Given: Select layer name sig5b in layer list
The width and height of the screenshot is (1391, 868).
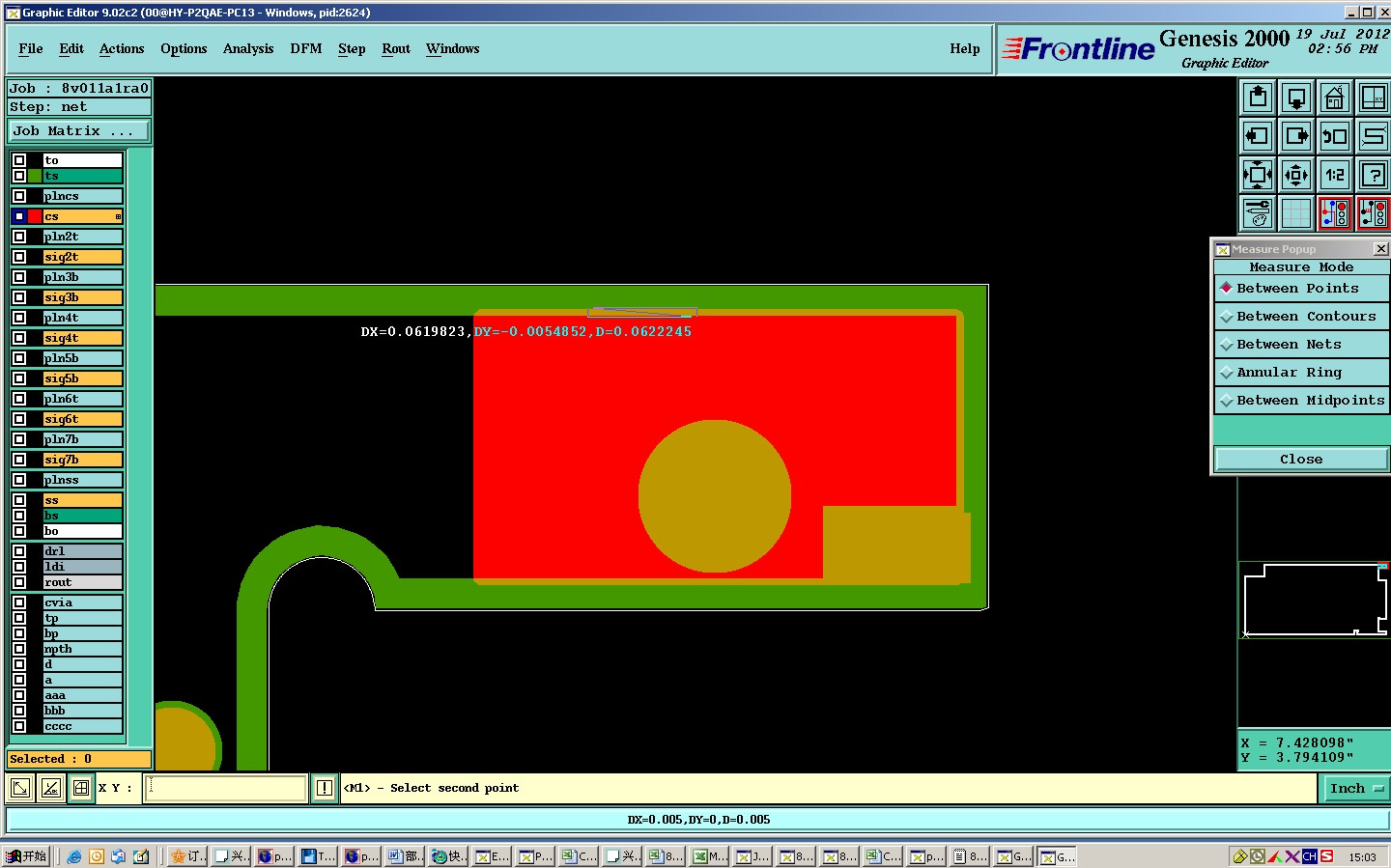Looking at the screenshot, I should [82, 378].
